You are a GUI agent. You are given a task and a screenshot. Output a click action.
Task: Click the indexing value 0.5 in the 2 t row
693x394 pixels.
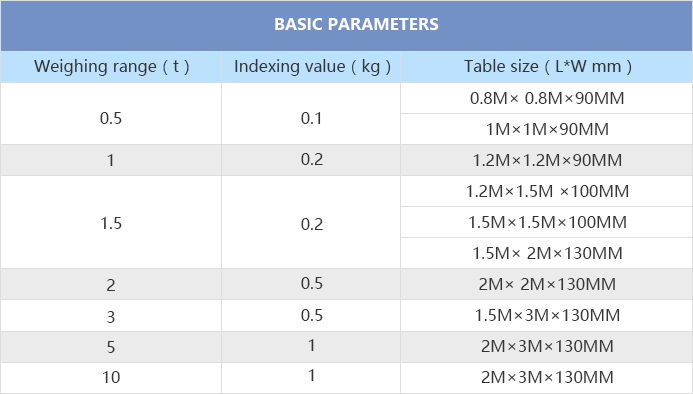coord(312,284)
